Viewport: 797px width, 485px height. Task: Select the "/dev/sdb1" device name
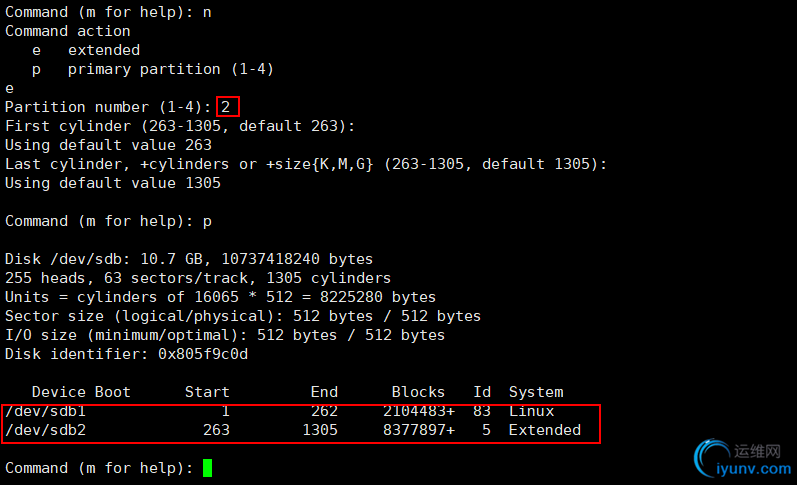(45, 411)
